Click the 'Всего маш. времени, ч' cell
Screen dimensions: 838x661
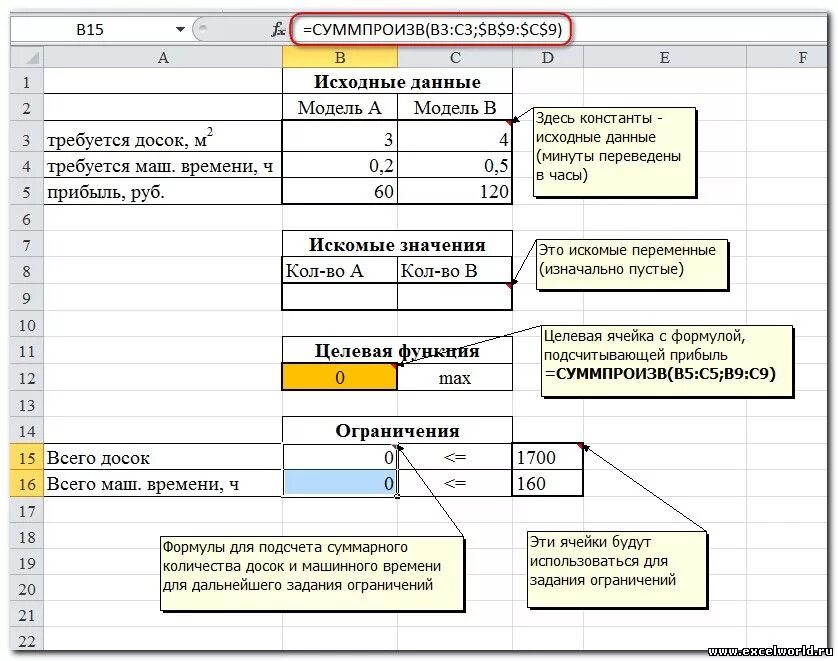[x=163, y=484]
